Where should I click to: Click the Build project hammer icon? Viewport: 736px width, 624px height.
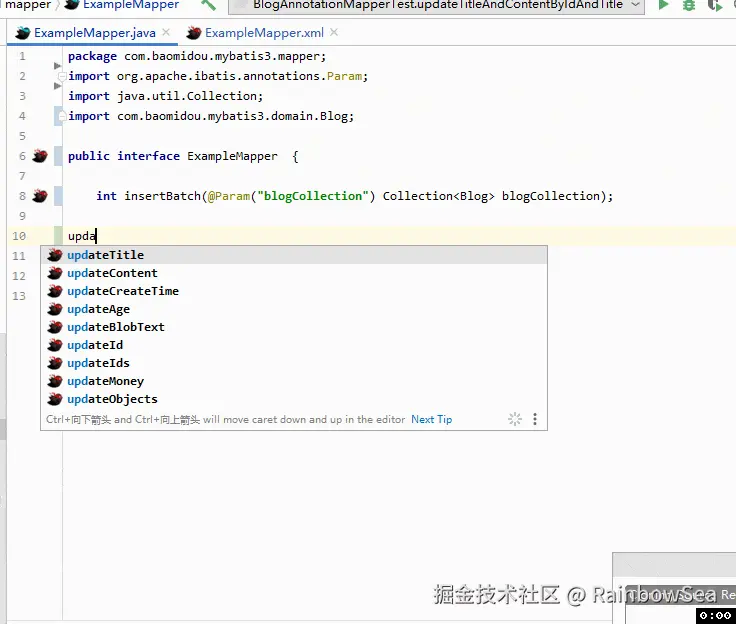pos(208,5)
